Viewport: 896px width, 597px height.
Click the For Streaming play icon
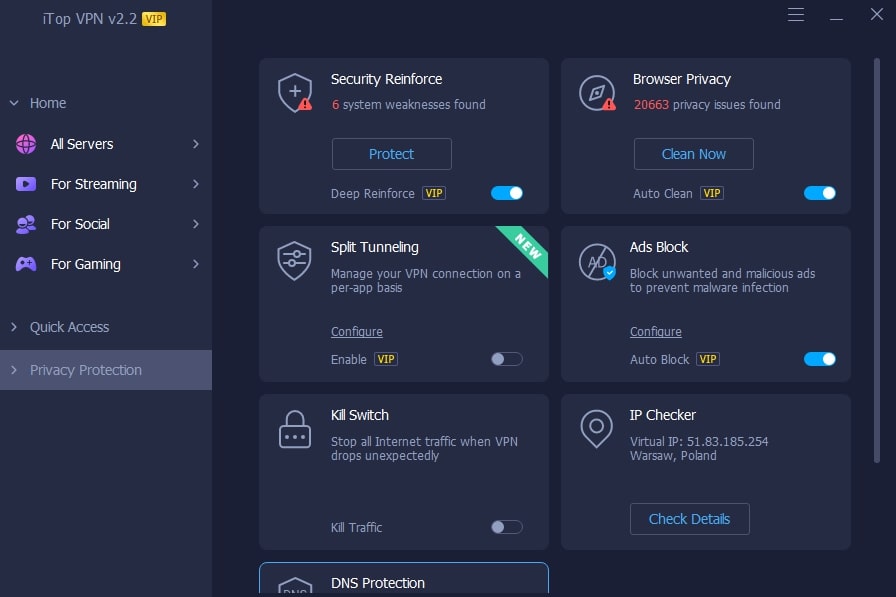[x=26, y=184]
